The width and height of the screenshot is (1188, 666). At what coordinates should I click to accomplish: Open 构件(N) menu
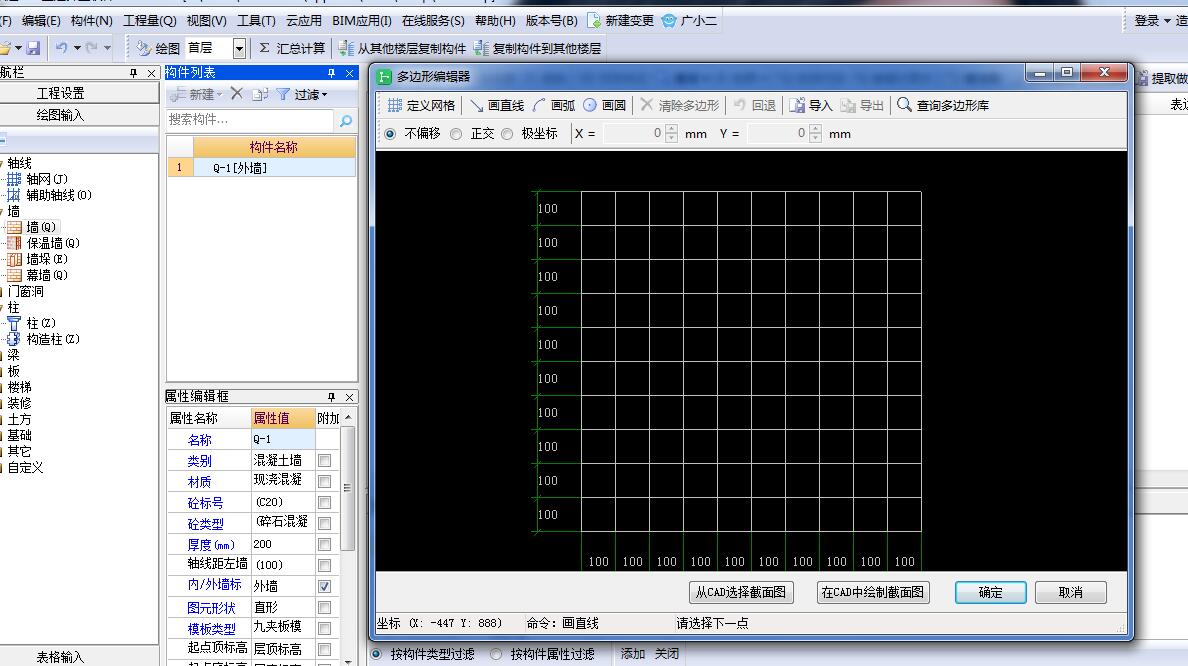pos(91,20)
